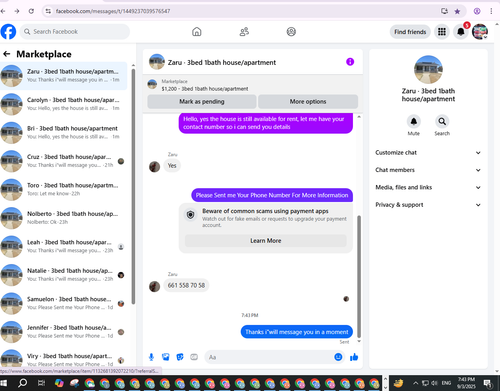Screen dimensions: 500x391
Task: Click the More options button
Action: pos(308,101)
